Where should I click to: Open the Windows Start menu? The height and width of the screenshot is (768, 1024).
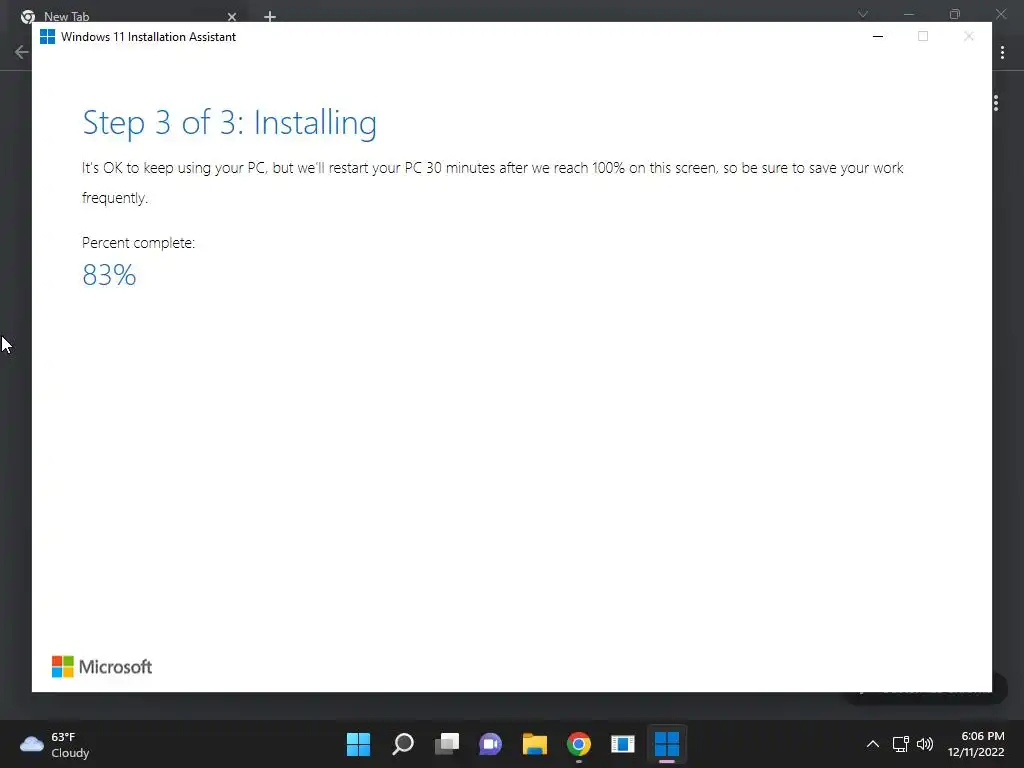click(x=358, y=744)
